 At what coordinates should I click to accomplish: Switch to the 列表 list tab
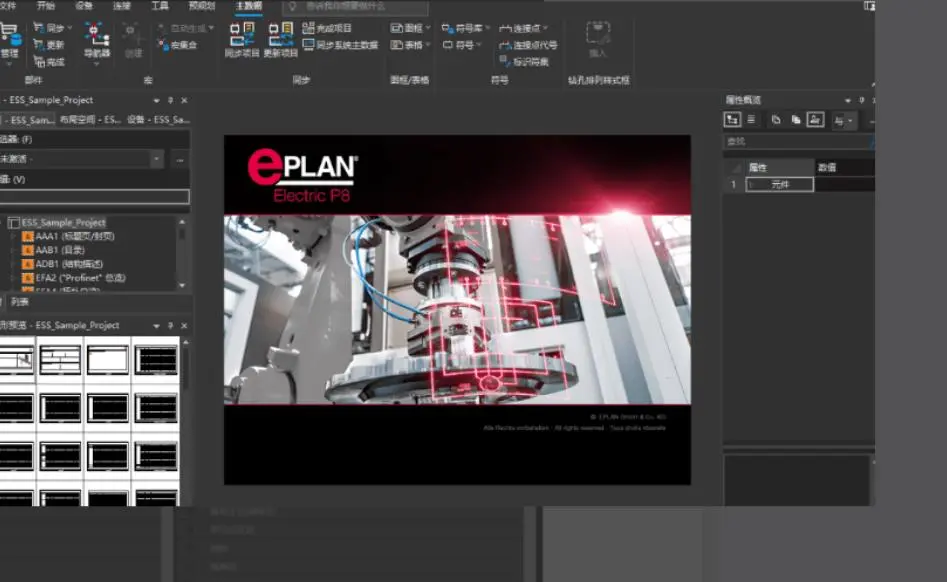[19, 301]
